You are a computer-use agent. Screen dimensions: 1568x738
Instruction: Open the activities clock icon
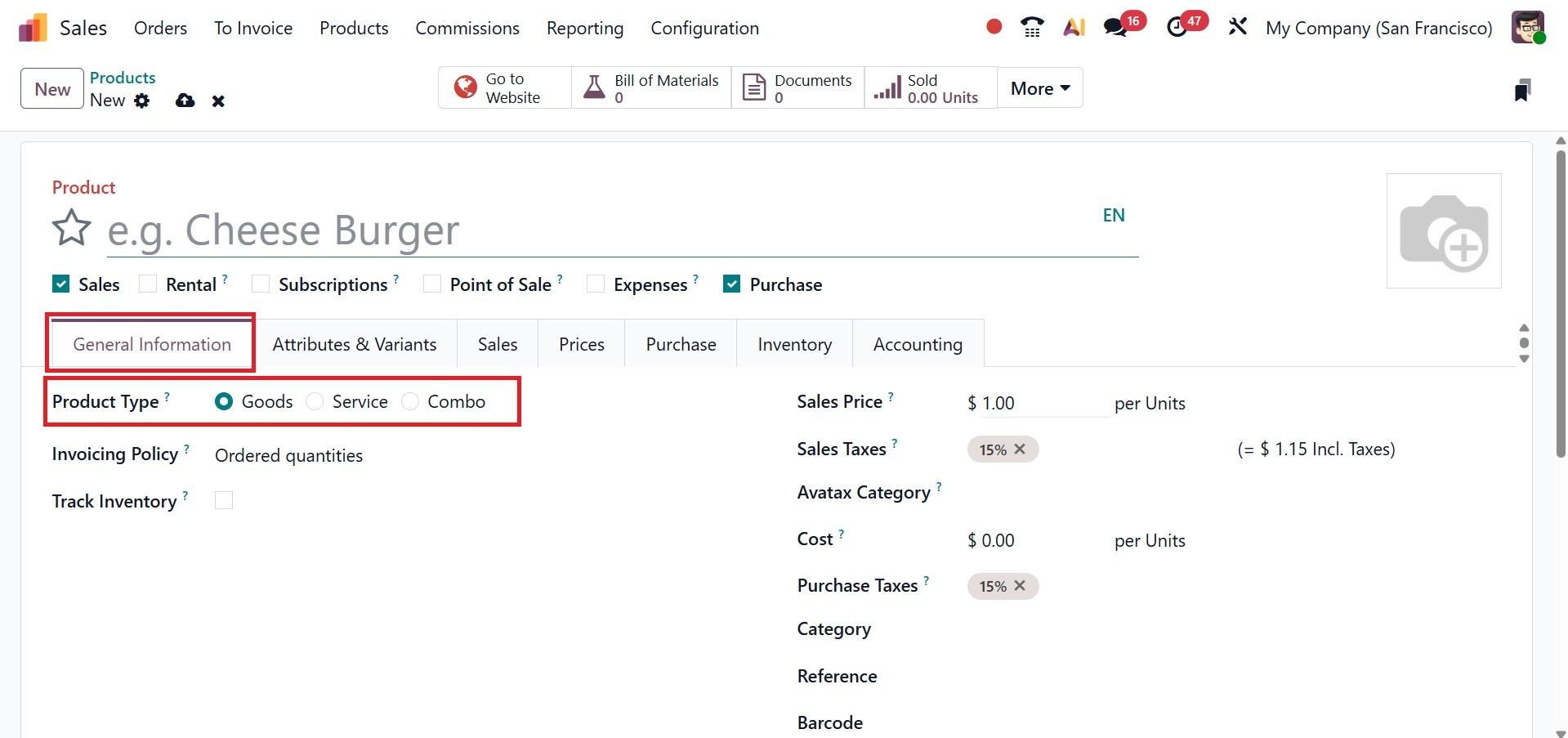point(1177,28)
